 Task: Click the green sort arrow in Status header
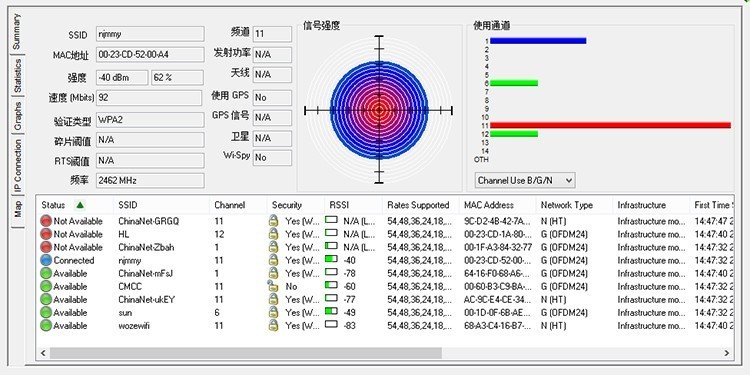[x=80, y=205]
